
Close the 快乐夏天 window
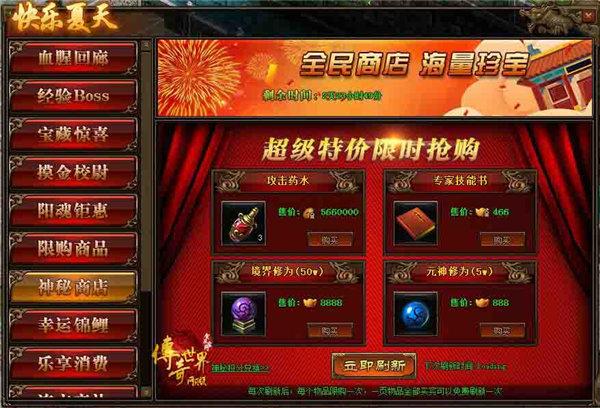coord(587,16)
